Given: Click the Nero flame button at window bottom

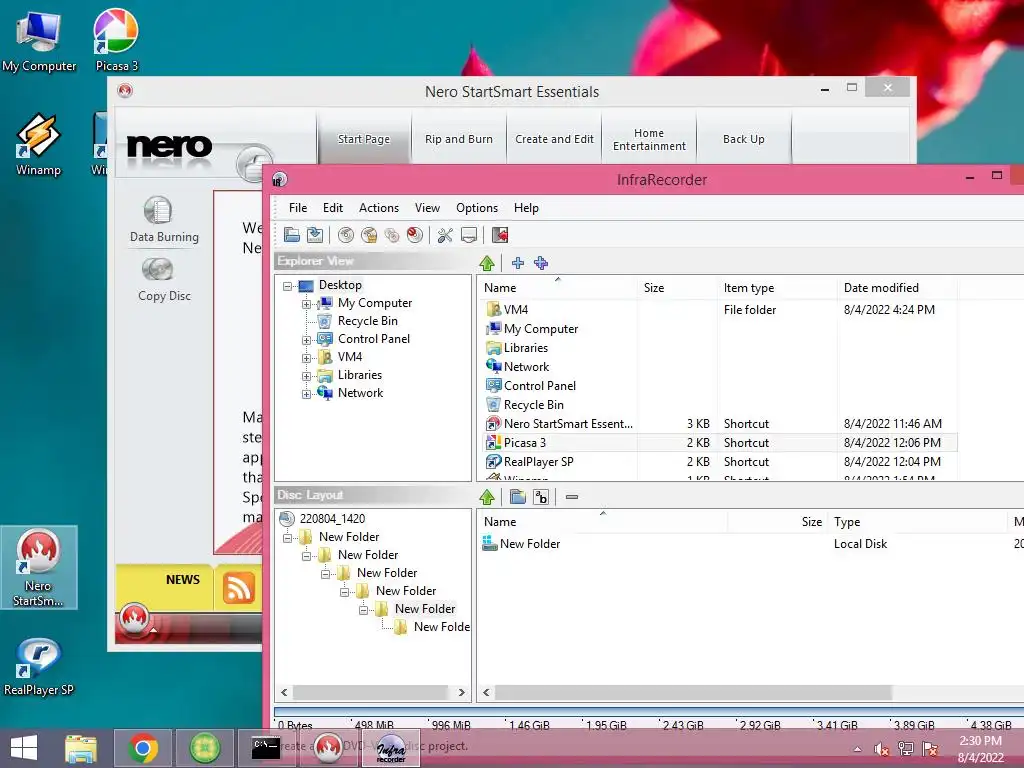Looking at the screenshot, I should 134,618.
